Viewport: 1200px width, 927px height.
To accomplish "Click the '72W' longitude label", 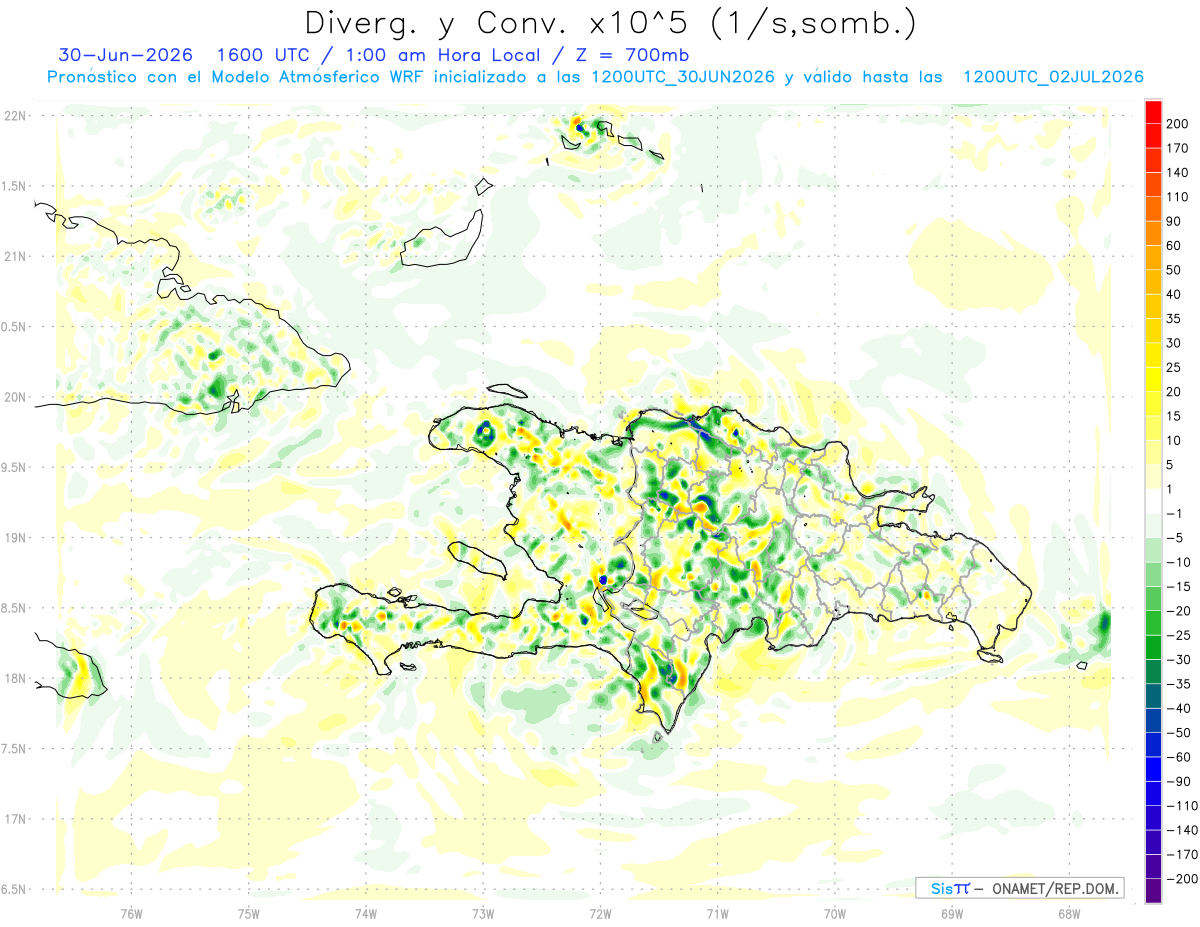I will click(600, 913).
